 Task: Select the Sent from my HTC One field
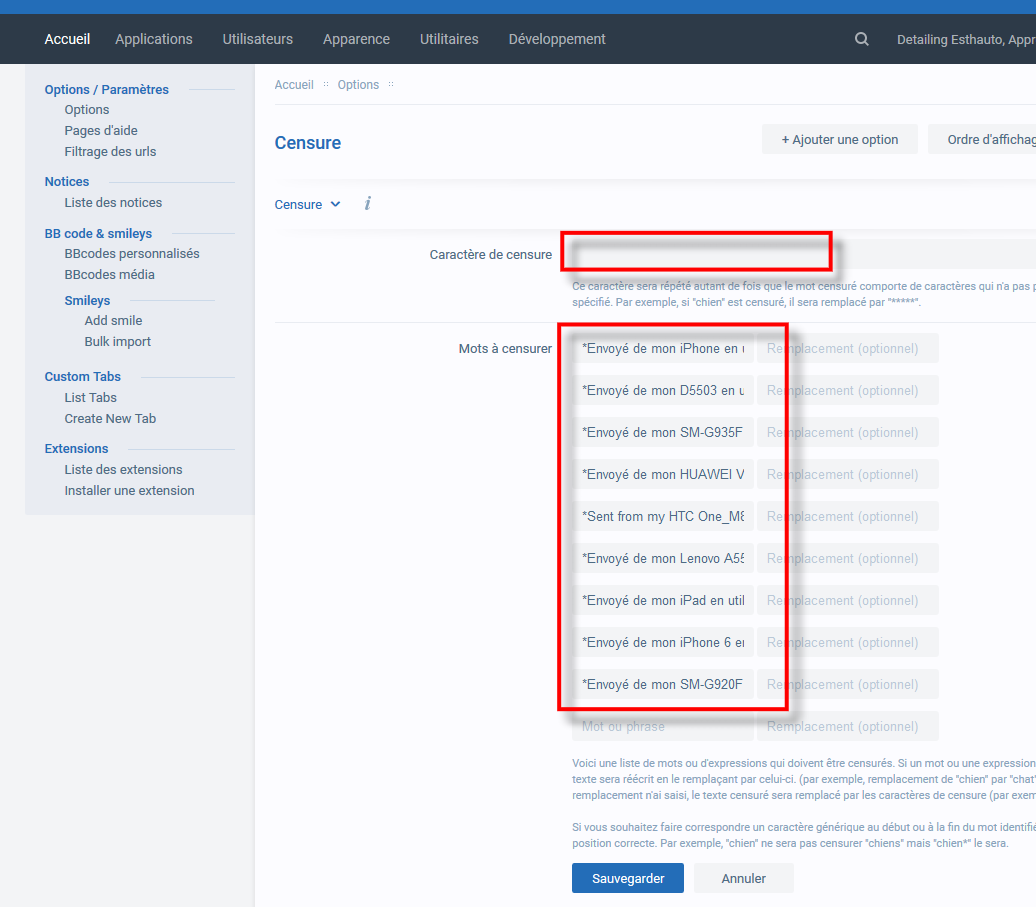(663, 516)
